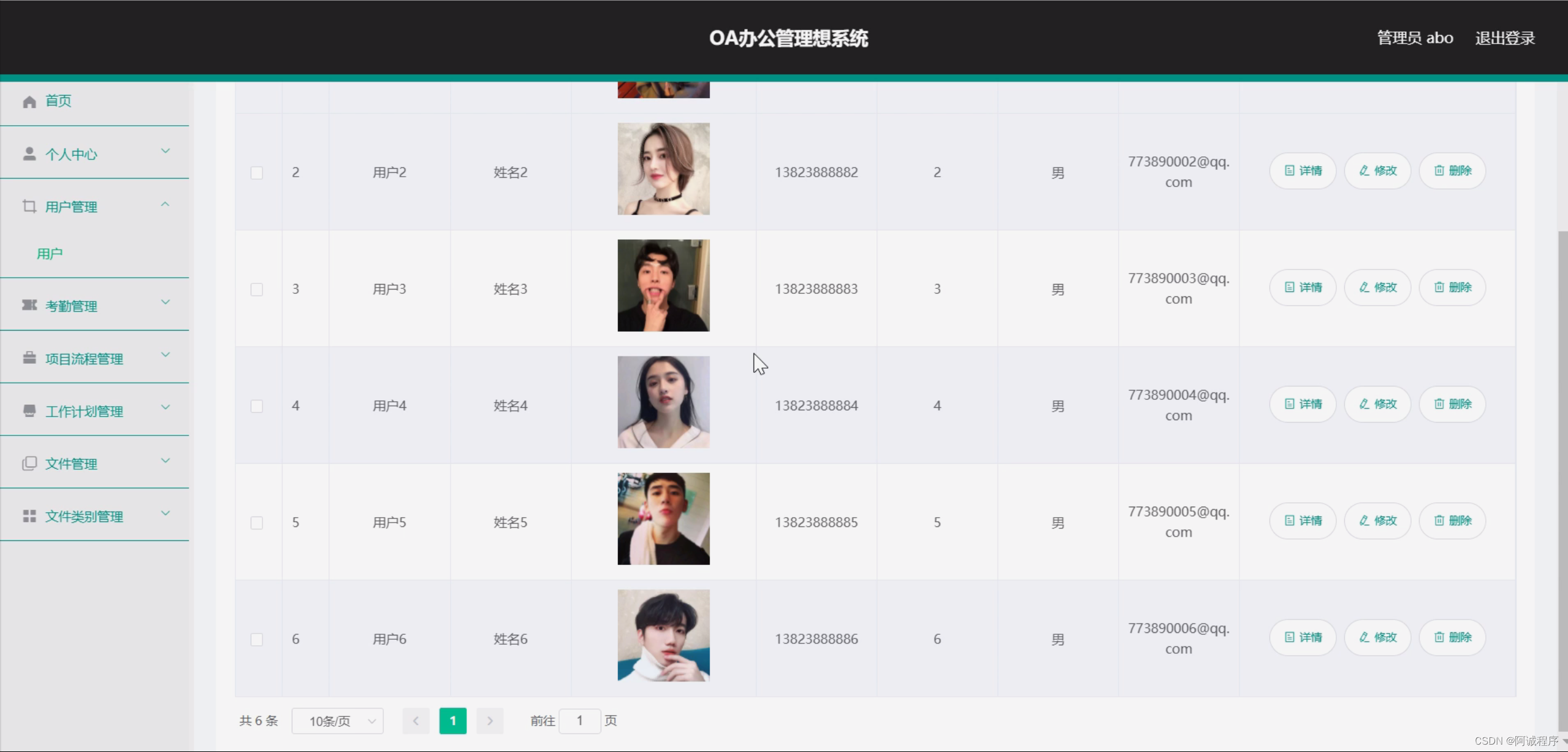The image size is (1568, 752).
Task: Open the 首页 home icon in sidebar
Action: pos(29,101)
